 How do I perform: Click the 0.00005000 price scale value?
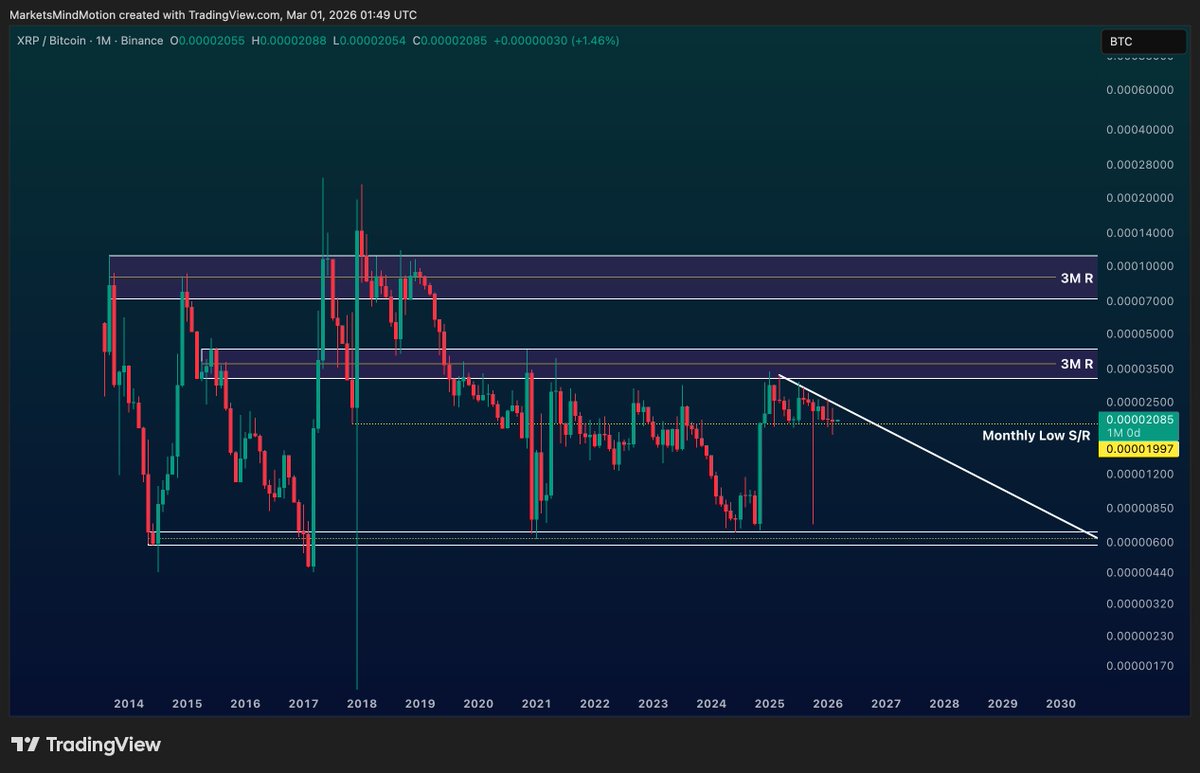[x=1139, y=334]
